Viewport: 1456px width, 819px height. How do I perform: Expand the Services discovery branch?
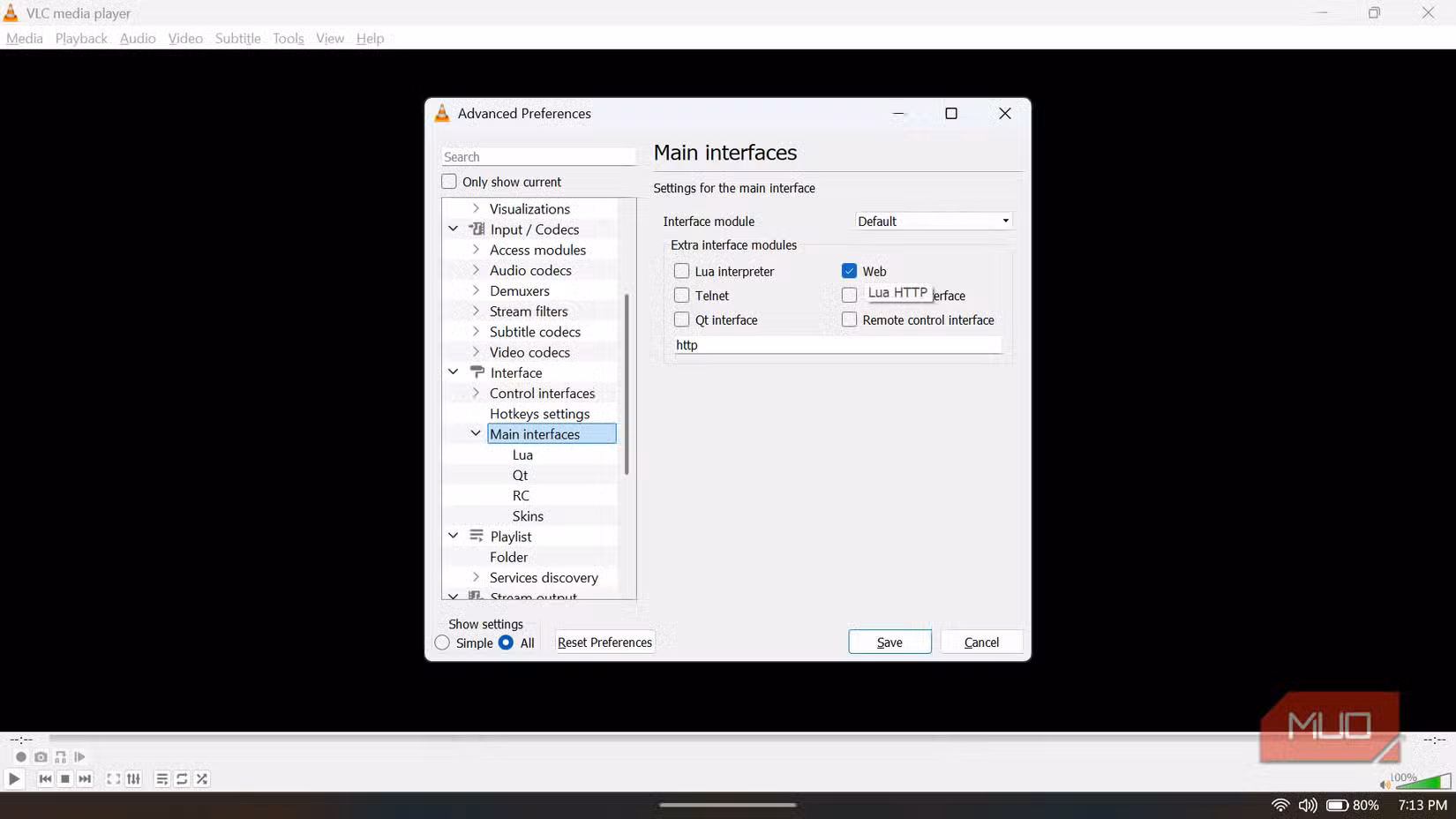(x=476, y=577)
